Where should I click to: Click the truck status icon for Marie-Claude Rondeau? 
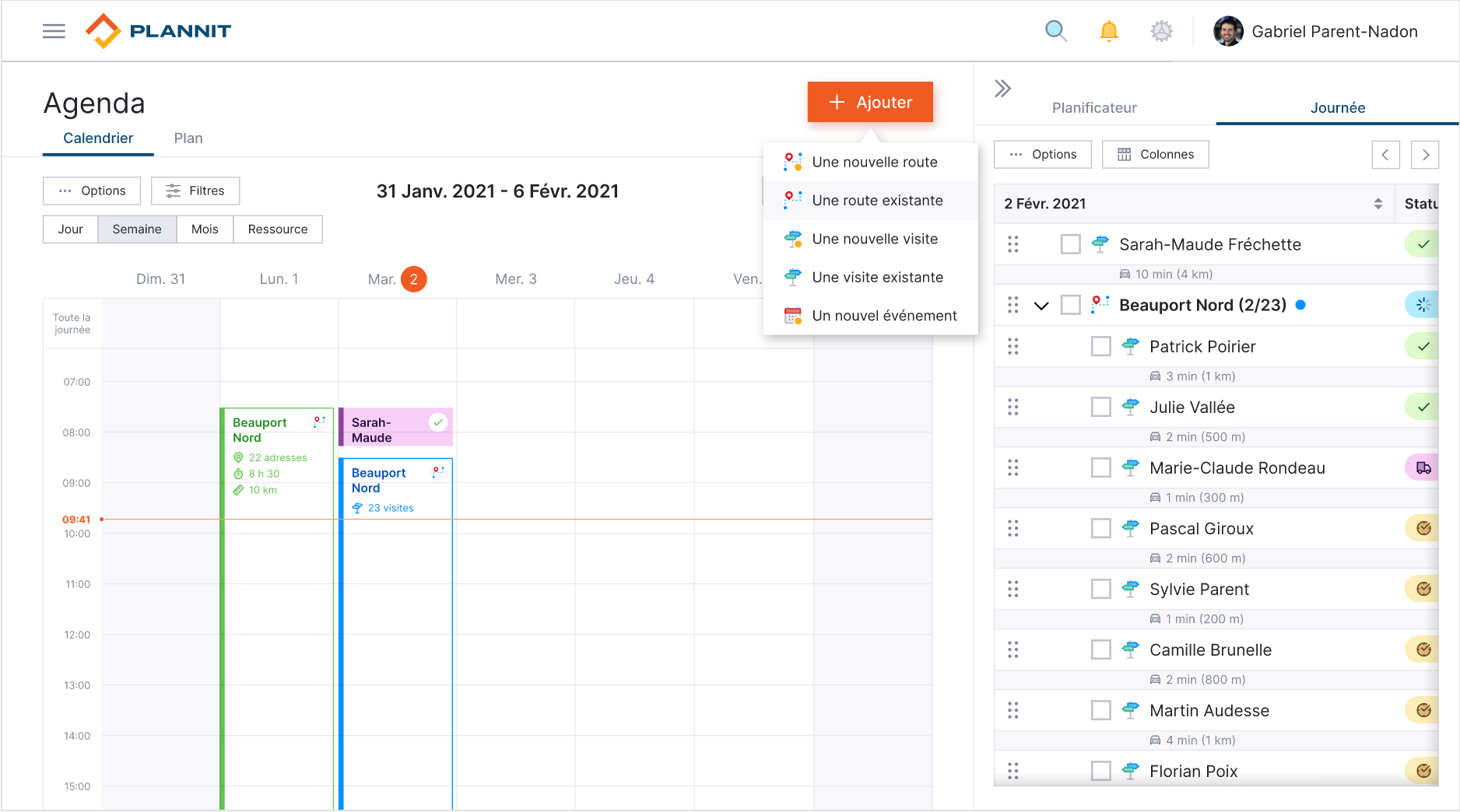tap(1423, 467)
